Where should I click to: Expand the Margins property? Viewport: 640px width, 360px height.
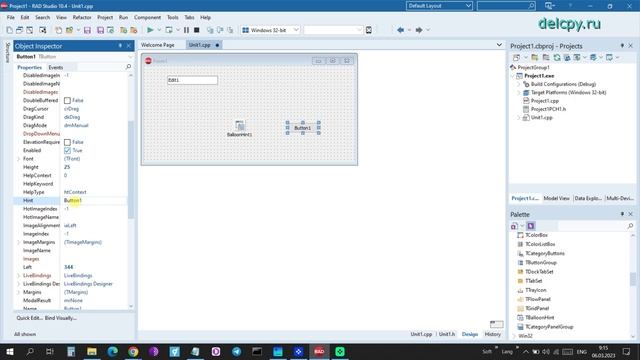point(18,292)
